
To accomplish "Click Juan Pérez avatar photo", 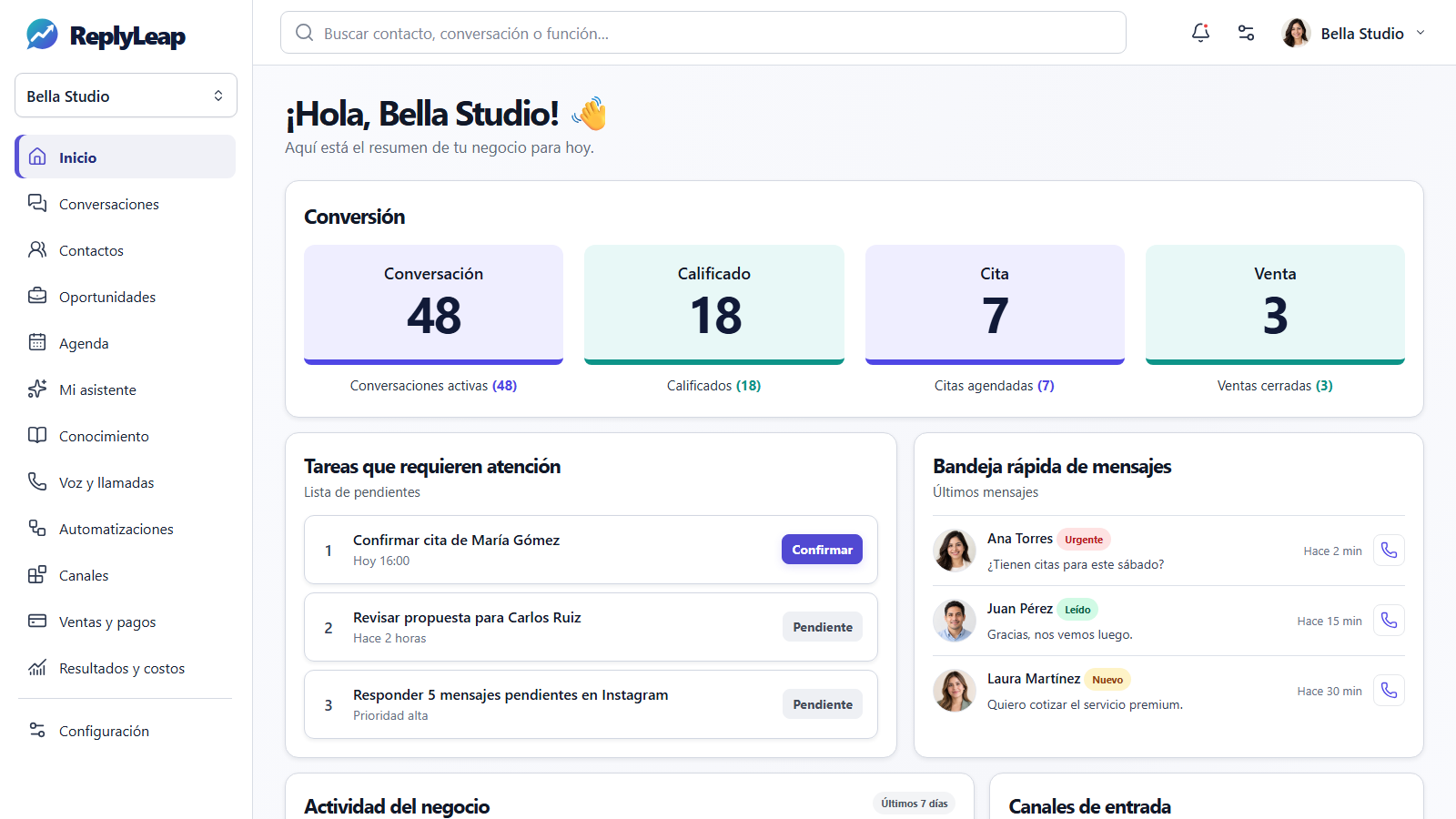I will point(955,620).
